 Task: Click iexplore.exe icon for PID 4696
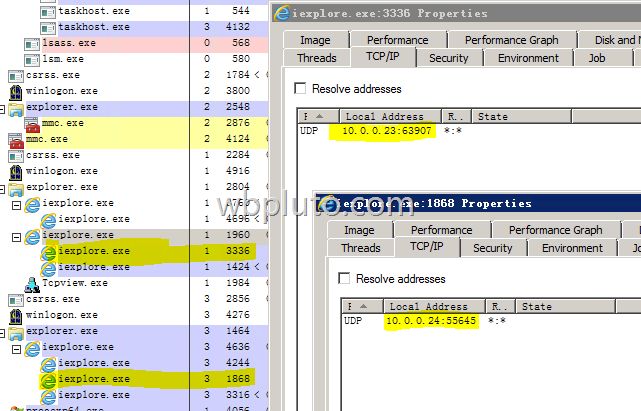(x=48, y=220)
